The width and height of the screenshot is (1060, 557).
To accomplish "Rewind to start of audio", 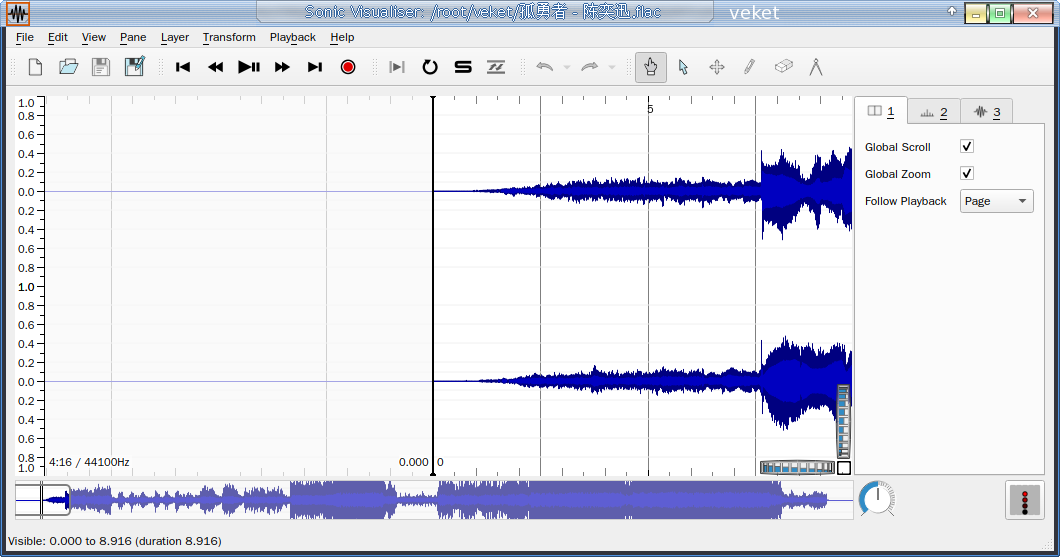I will point(183,67).
